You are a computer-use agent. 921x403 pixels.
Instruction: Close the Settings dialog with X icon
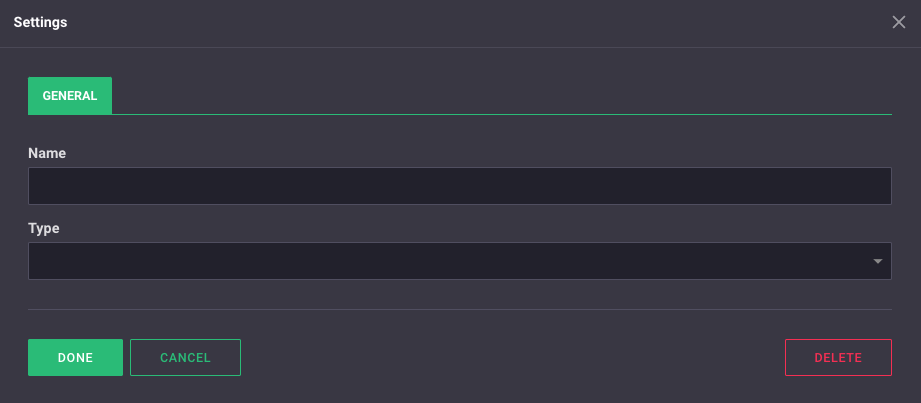(898, 23)
